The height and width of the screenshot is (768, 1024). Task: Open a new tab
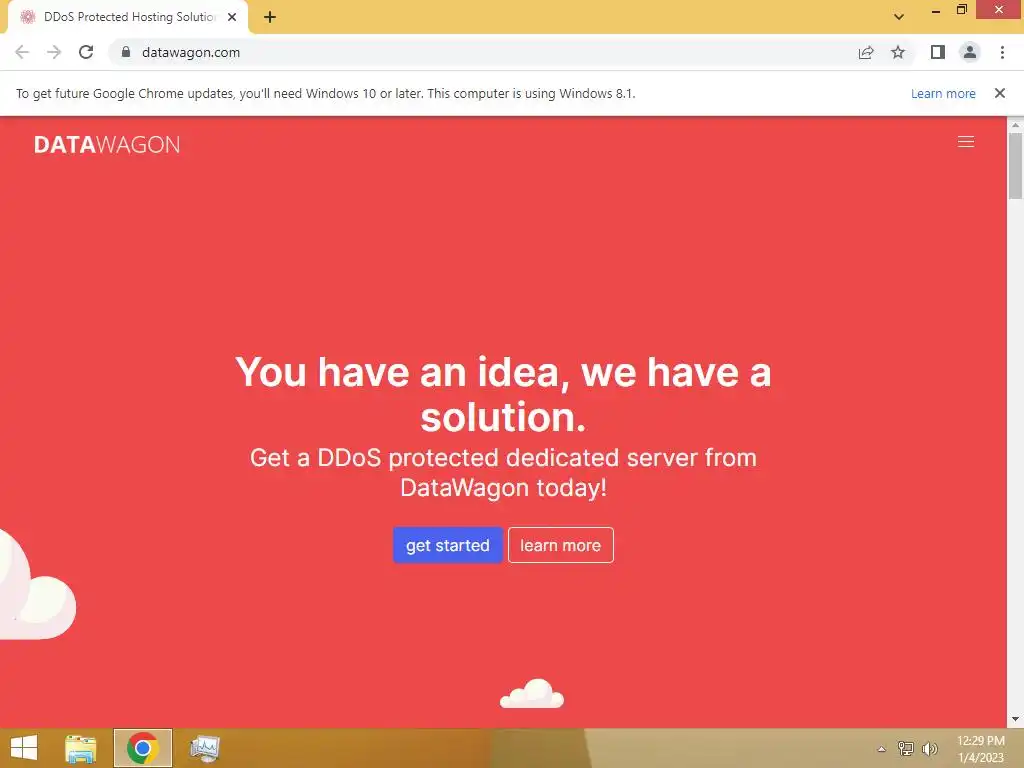tap(270, 17)
